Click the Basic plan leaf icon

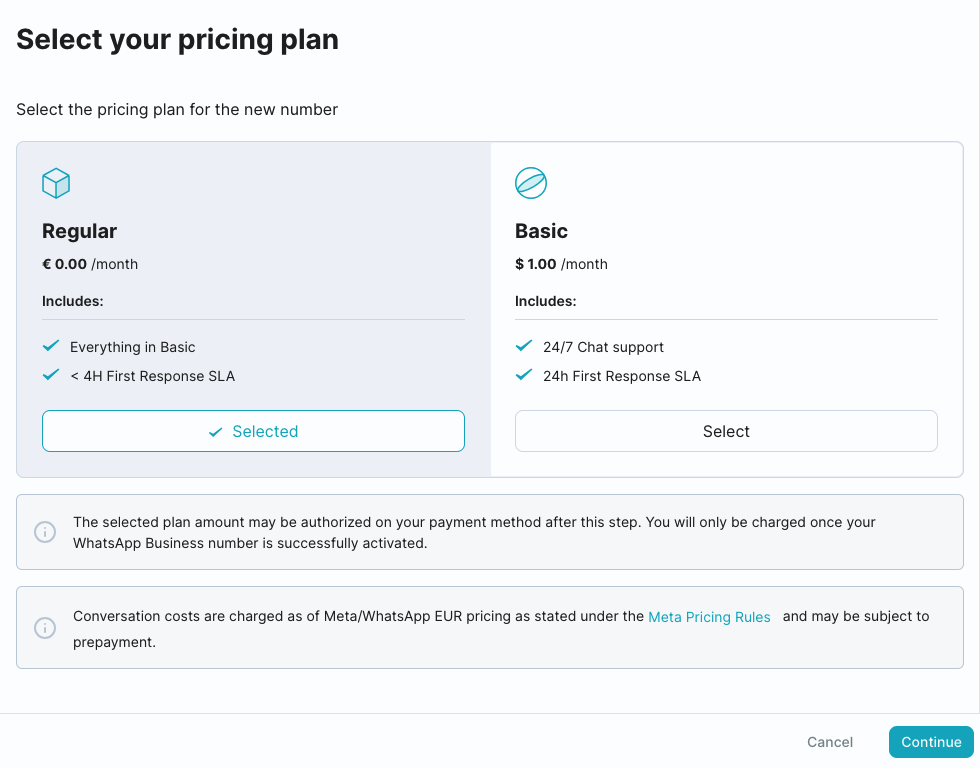(x=530, y=183)
